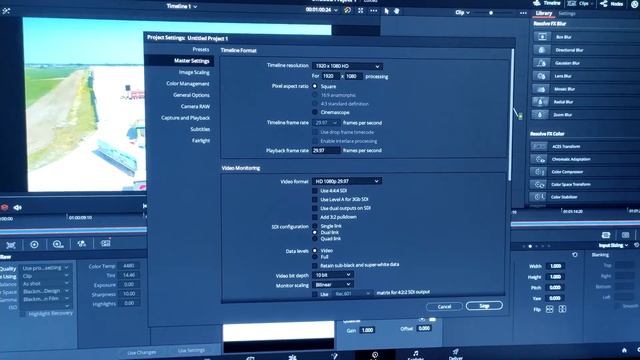Click the Playback frame rate input field
The image size is (640, 360).
coord(326,151)
